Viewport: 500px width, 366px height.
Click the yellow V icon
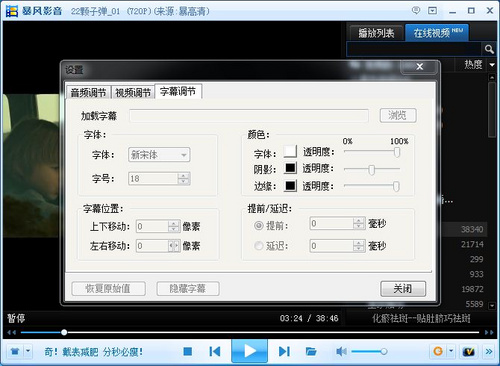(468, 351)
